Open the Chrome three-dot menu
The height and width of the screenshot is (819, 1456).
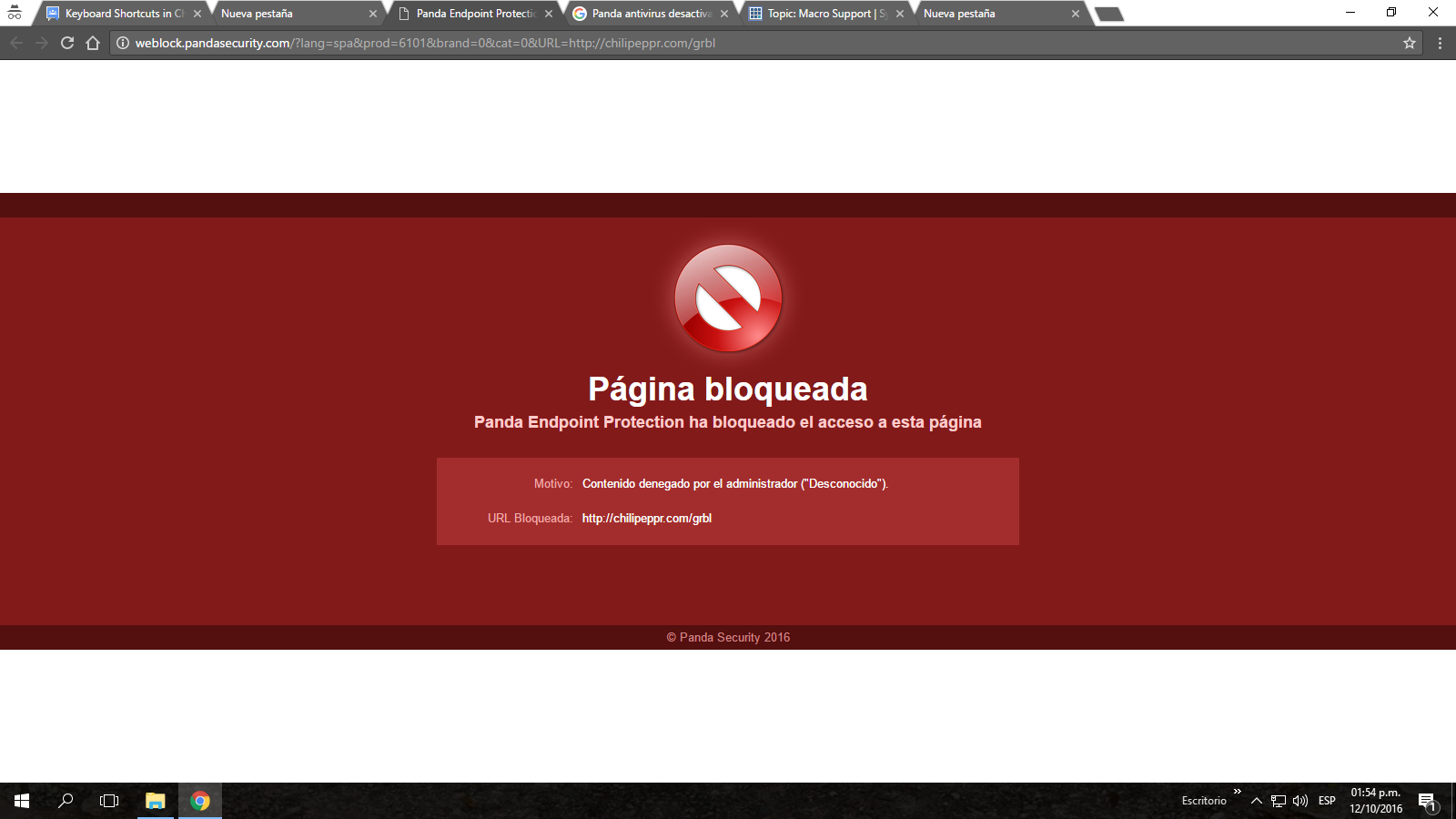click(x=1440, y=43)
